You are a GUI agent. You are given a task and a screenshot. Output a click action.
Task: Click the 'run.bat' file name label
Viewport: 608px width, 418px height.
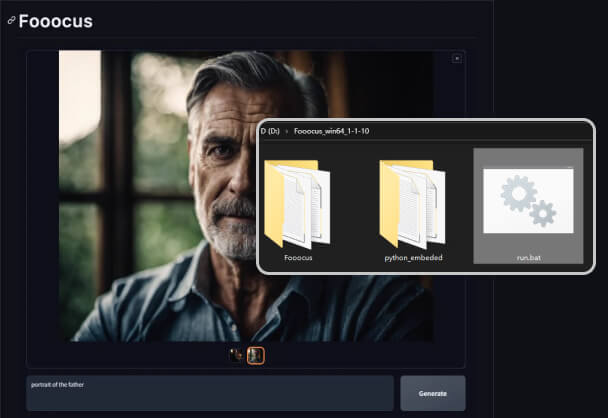pyautogui.click(x=528, y=257)
